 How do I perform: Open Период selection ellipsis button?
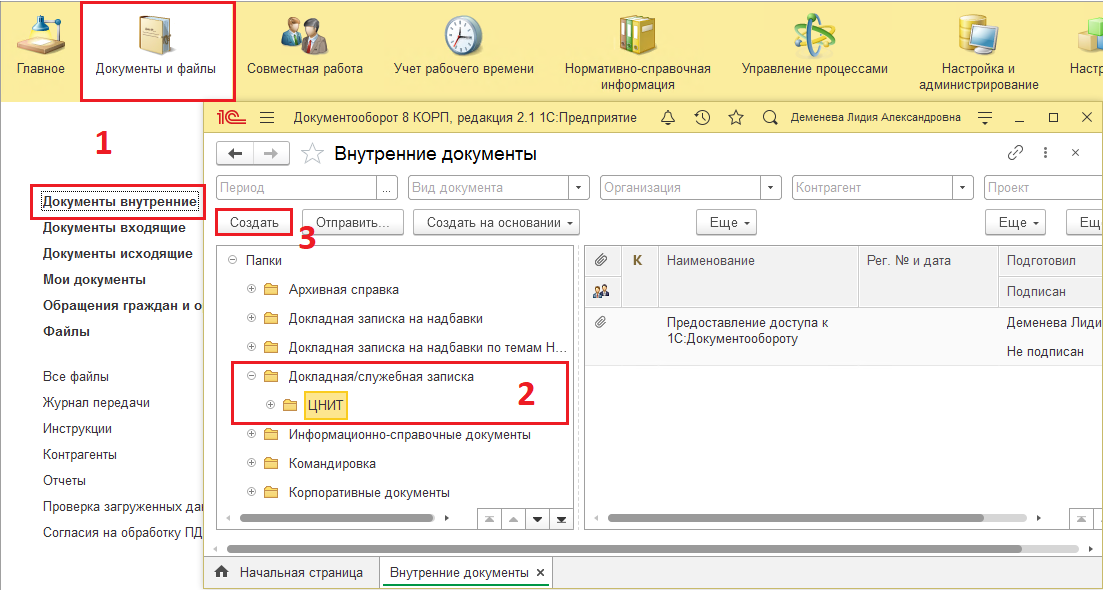(x=387, y=188)
